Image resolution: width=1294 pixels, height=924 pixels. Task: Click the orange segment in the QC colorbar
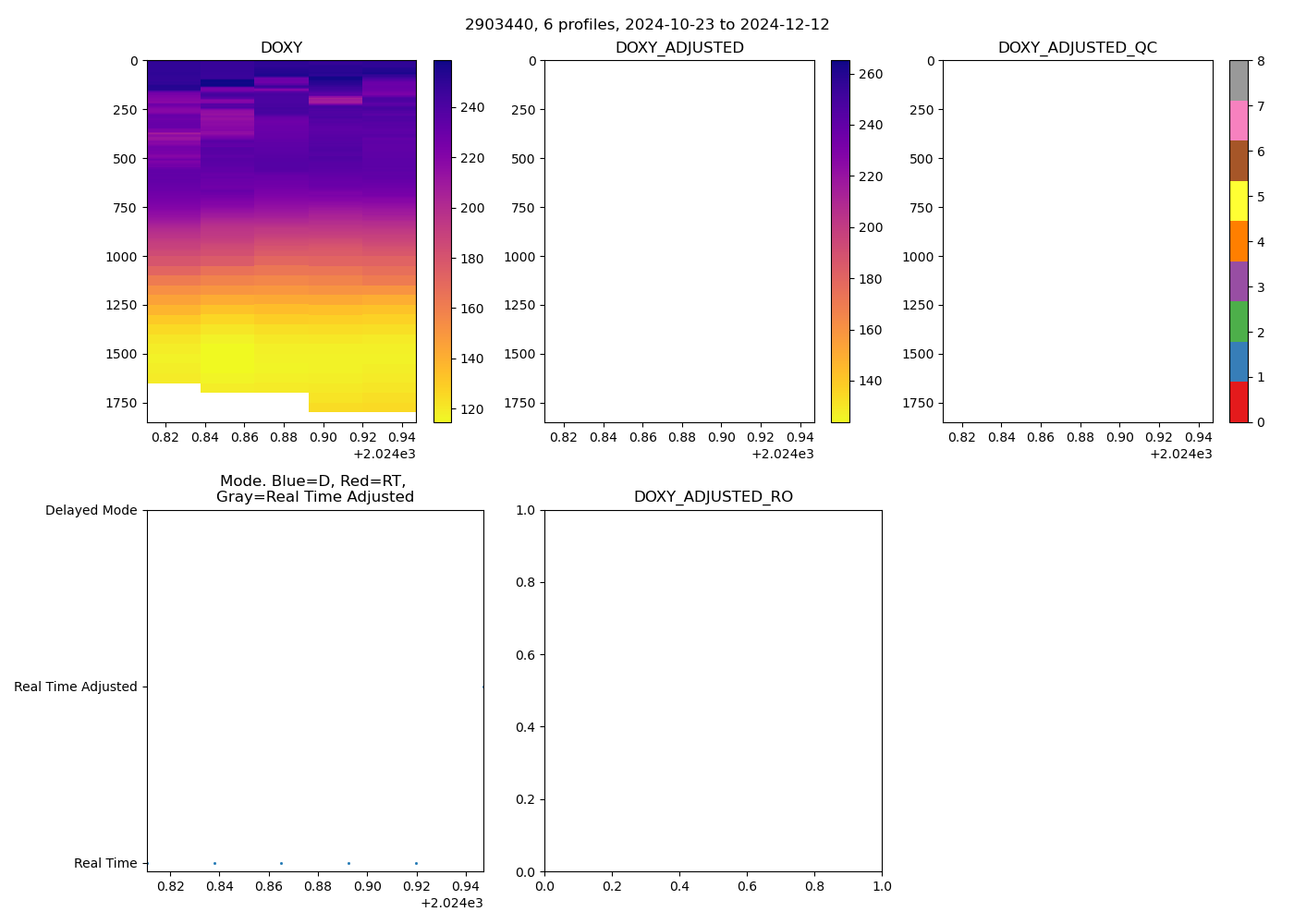pyautogui.click(x=1239, y=241)
